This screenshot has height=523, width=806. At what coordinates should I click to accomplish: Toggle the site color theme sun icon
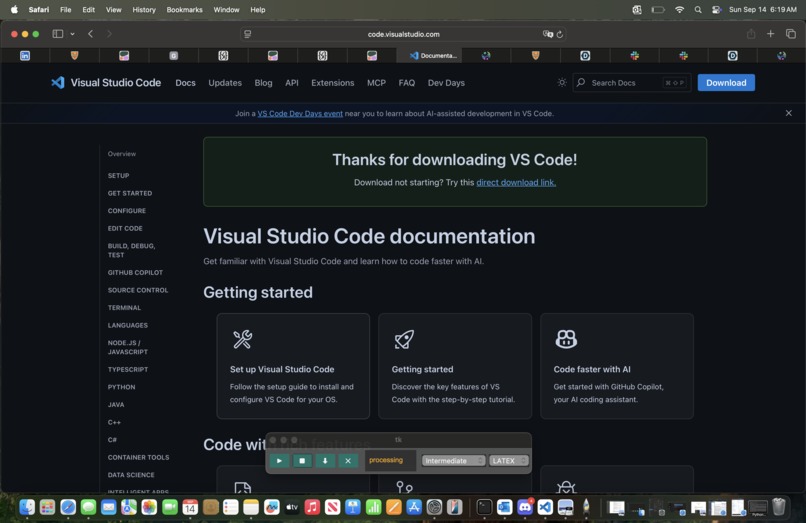tap(562, 82)
